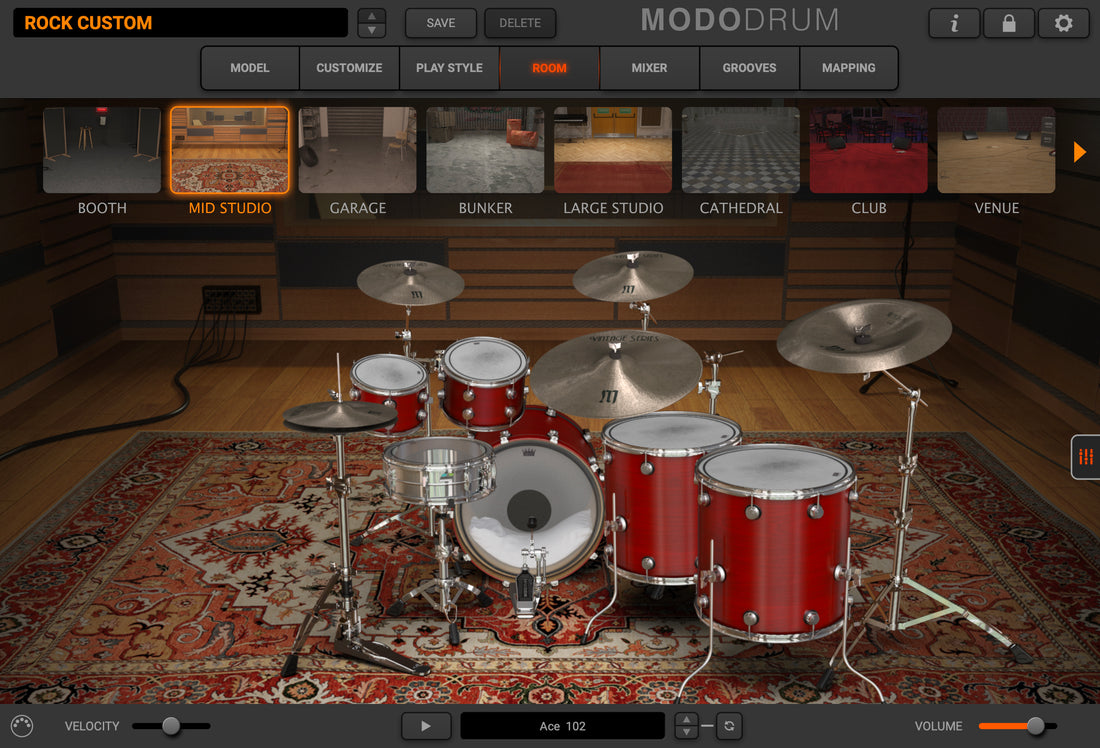Image resolution: width=1100 pixels, height=748 pixels.
Task: Click the MID STUDIO label text
Action: click(230, 208)
